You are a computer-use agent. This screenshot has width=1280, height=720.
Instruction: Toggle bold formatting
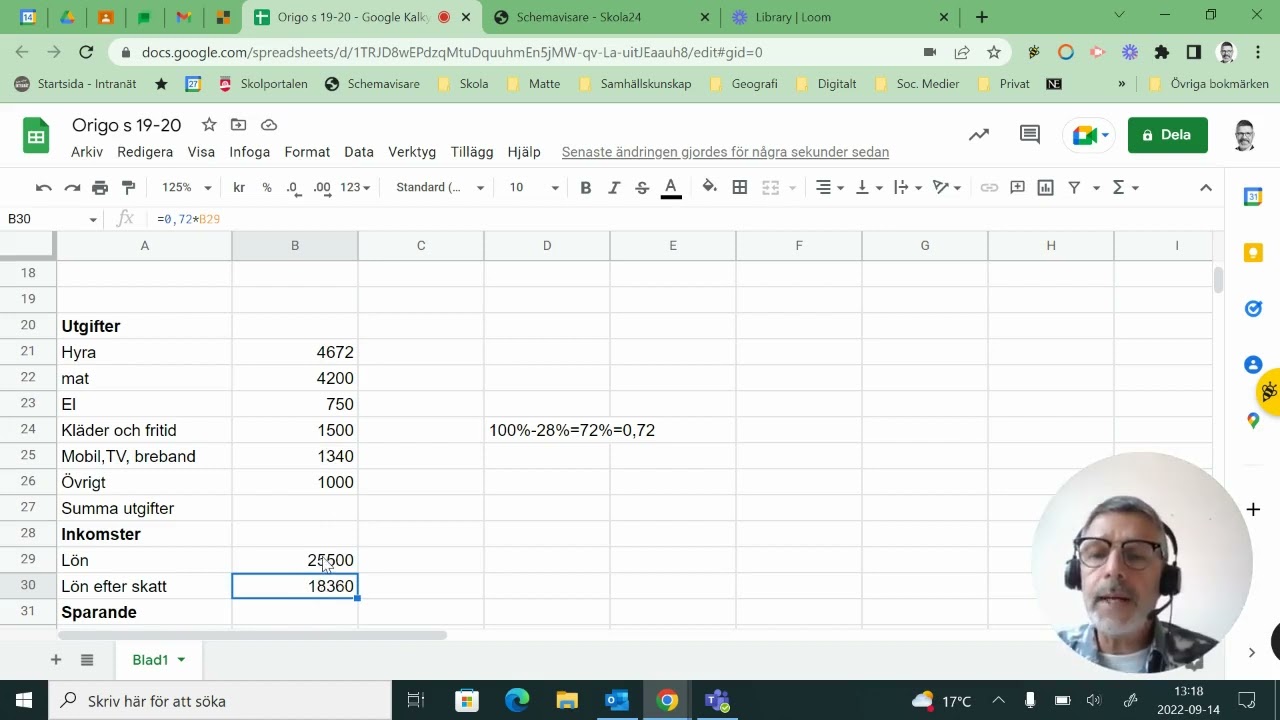tap(586, 187)
